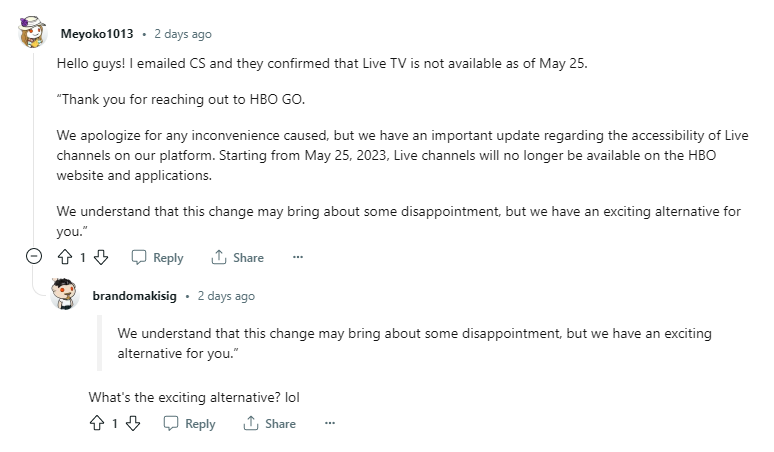The image size is (774, 452).
Task: Share Meyoko1013's comment
Action: [x=237, y=257]
